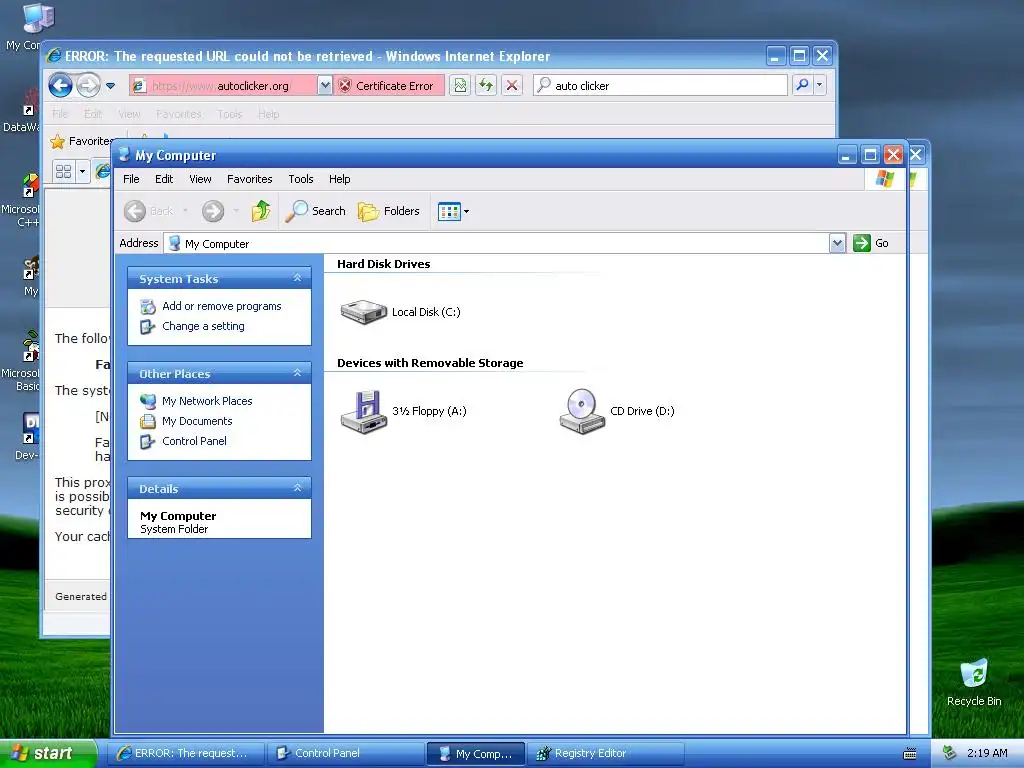The width and height of the screenshot is (1024, 768).
Task: Open Control Panel link in sidebar
Action: point(195,441)
